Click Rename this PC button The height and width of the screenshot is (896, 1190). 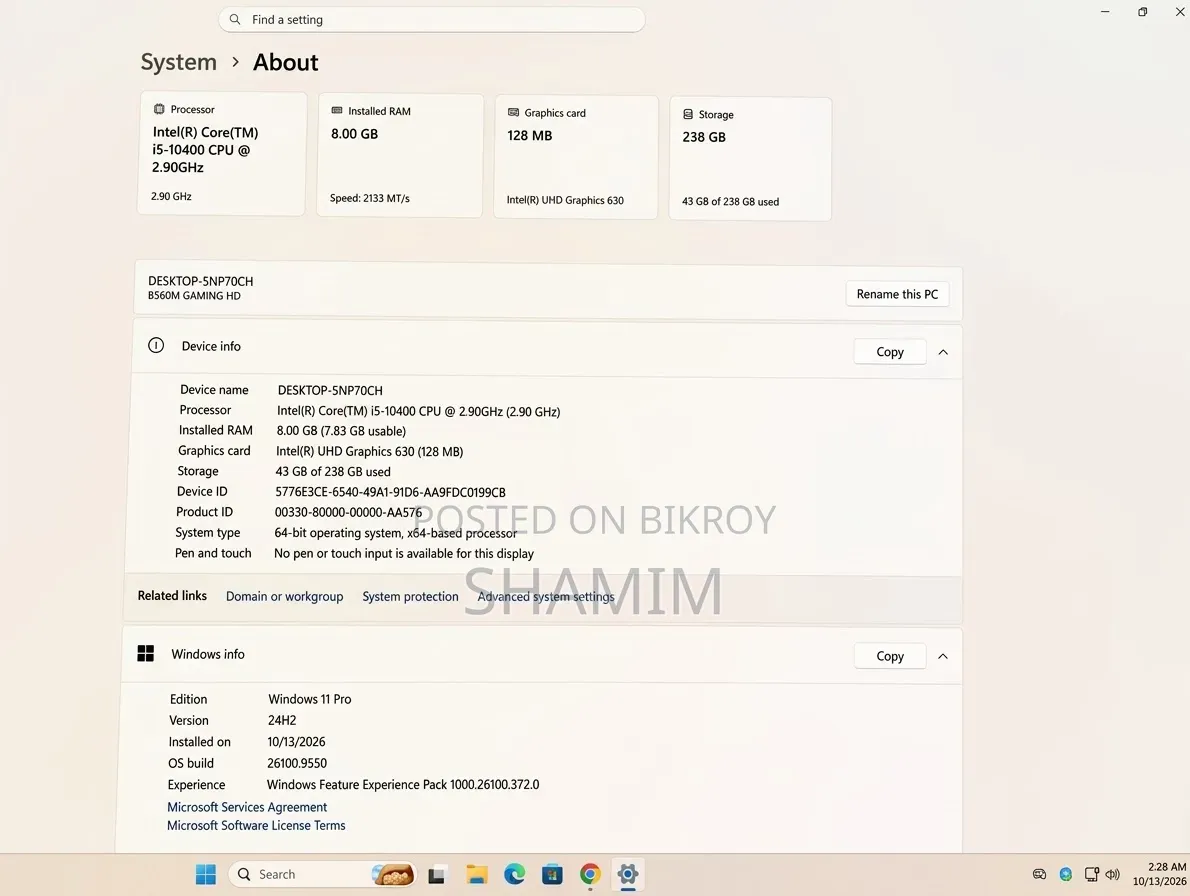point(897,294)
